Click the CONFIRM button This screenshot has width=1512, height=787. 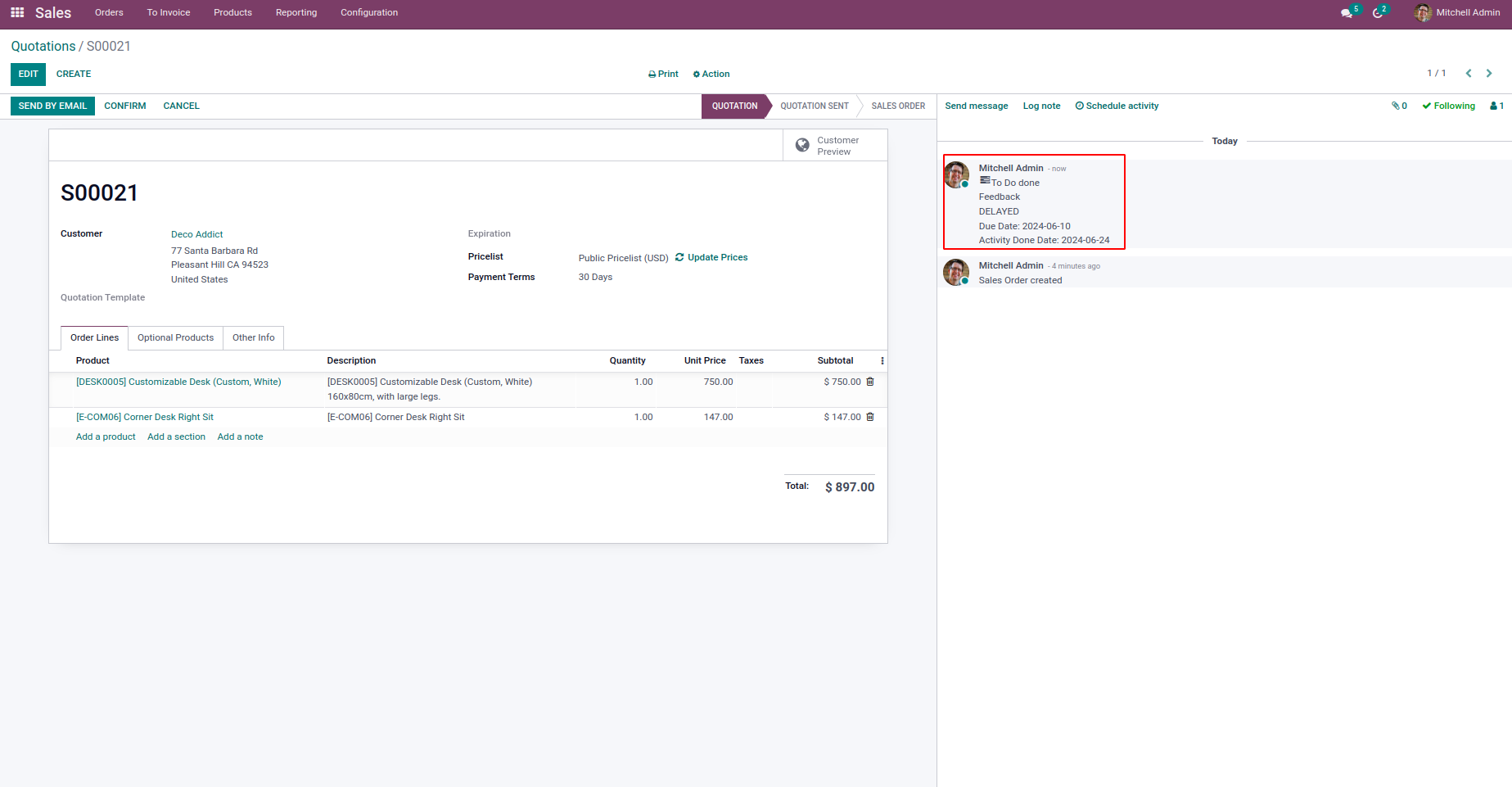pos(125,106)
